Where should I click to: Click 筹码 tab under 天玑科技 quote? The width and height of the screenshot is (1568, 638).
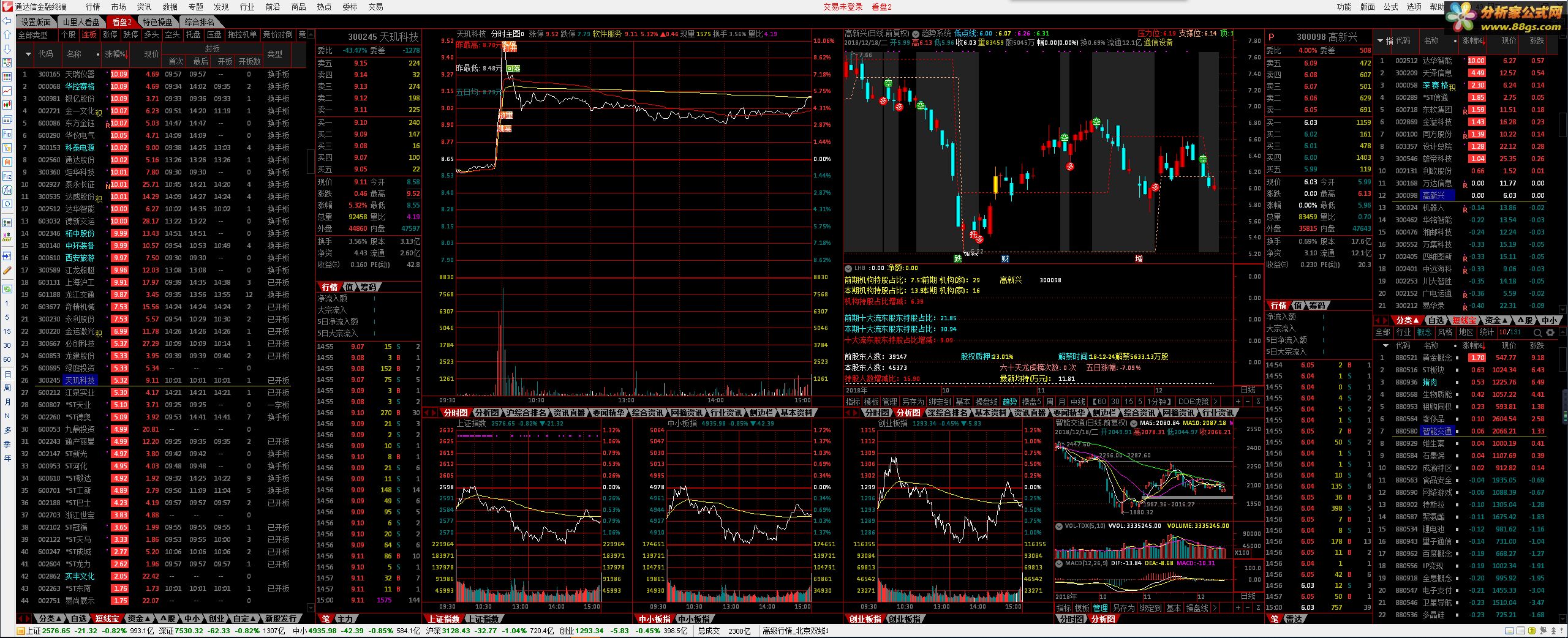coord(369,287)
